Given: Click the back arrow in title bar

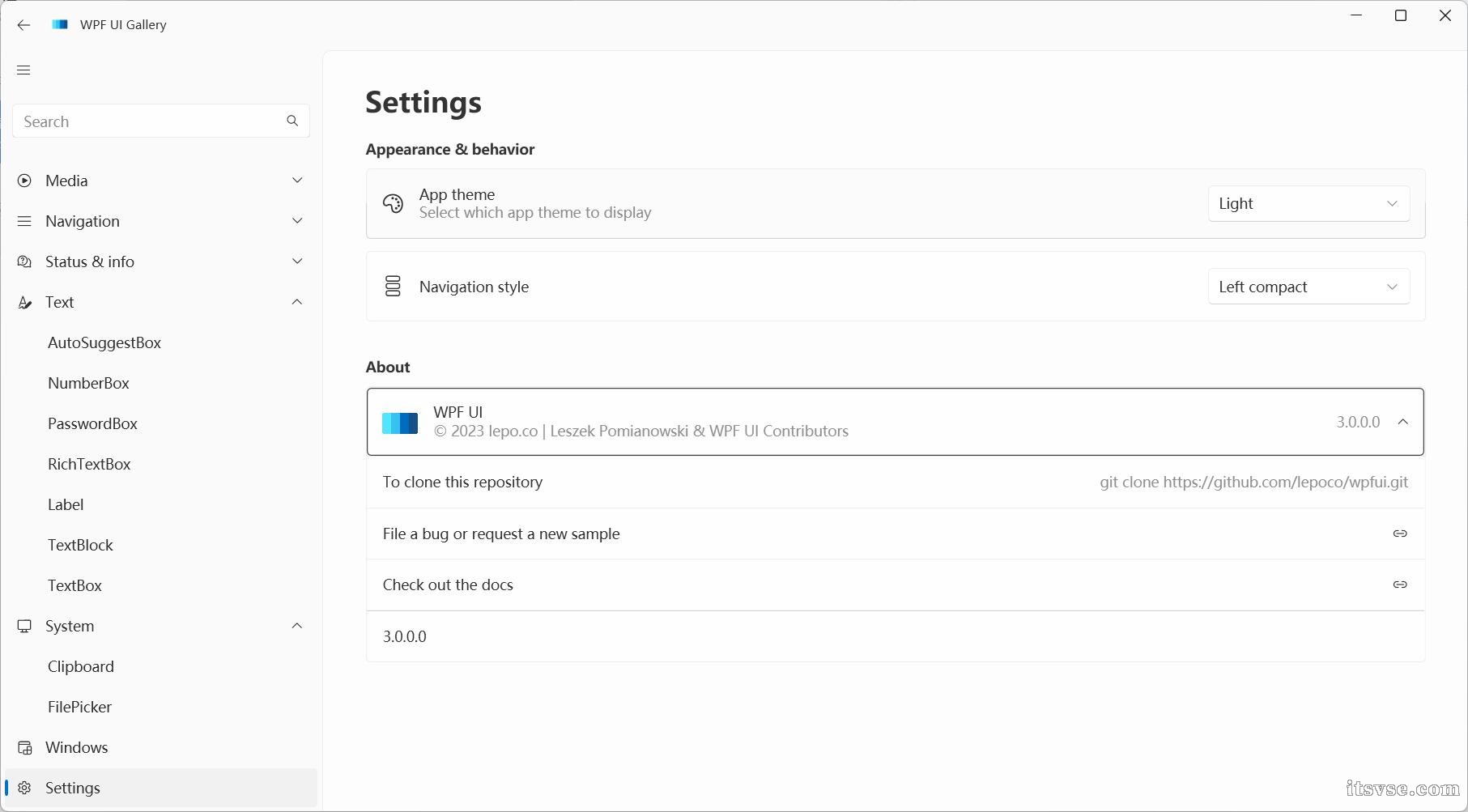Looking at the screenshot, I should pos(23,25).
